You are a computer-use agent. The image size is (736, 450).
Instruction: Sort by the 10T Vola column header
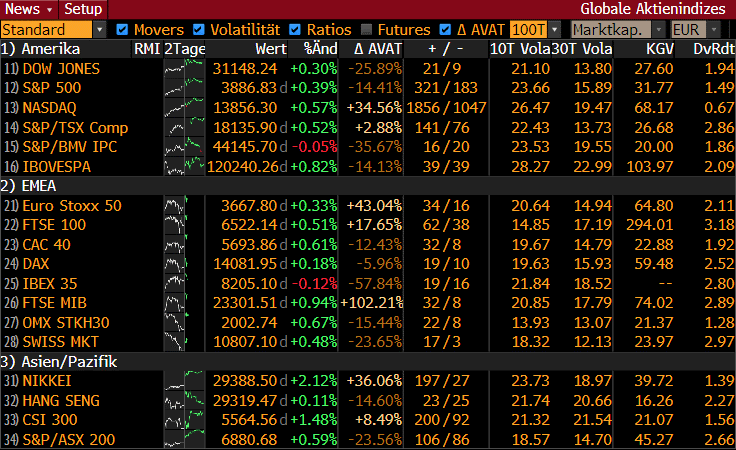(x=520, y=49)
